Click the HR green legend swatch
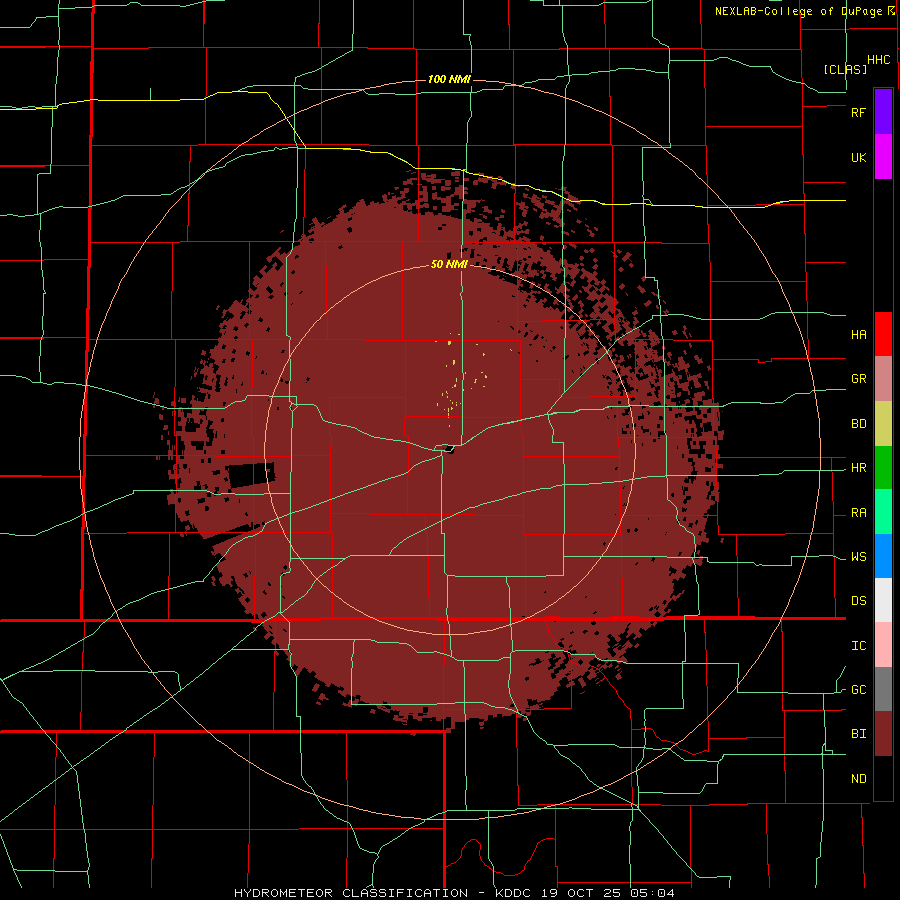 883,468
